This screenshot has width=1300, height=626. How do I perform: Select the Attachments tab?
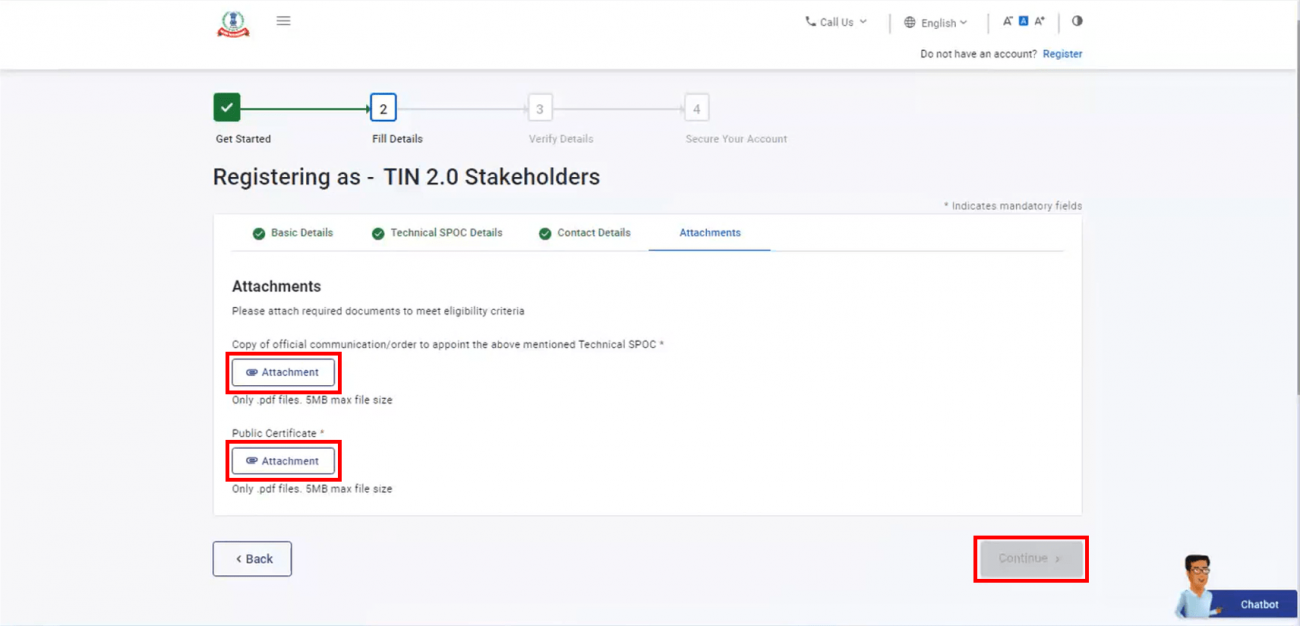pyautogui.click(x=710, y=233)
